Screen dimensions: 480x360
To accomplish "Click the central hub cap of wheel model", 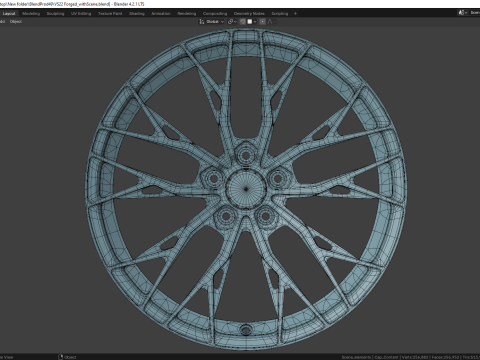I will [x=246, y=189].
